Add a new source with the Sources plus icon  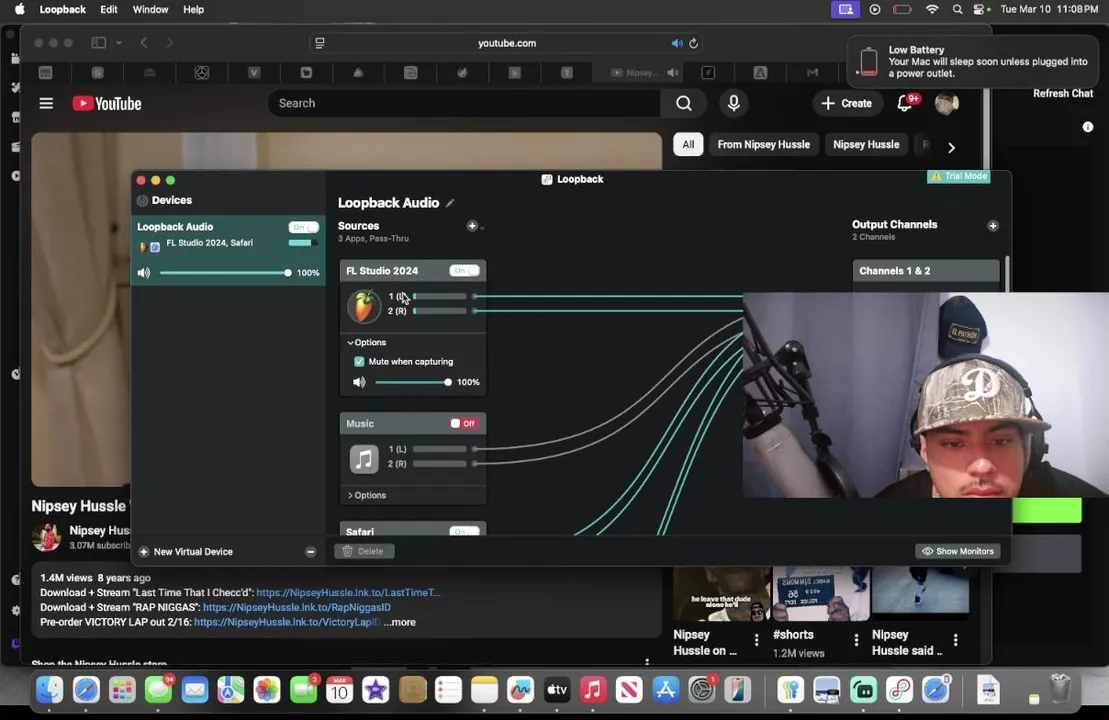[x=472, y=226]
